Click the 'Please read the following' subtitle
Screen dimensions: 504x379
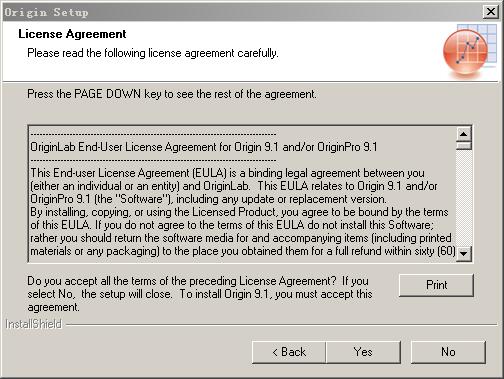coord(153,53)
